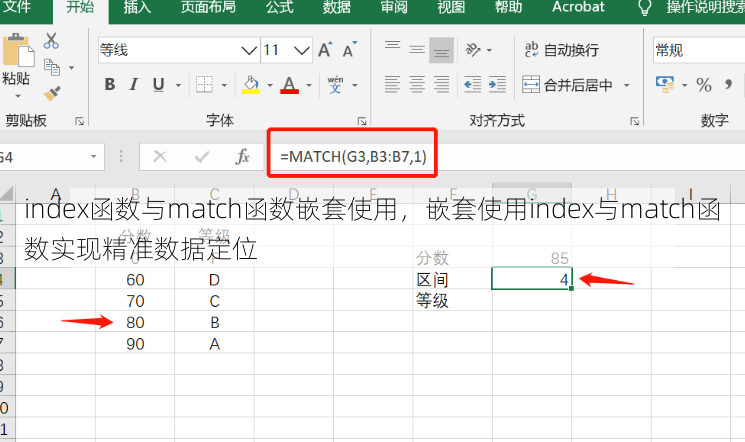The width and height of the screenshot is (745, 442).
Task: Increase font size with large A
Action: coord(325,50)
